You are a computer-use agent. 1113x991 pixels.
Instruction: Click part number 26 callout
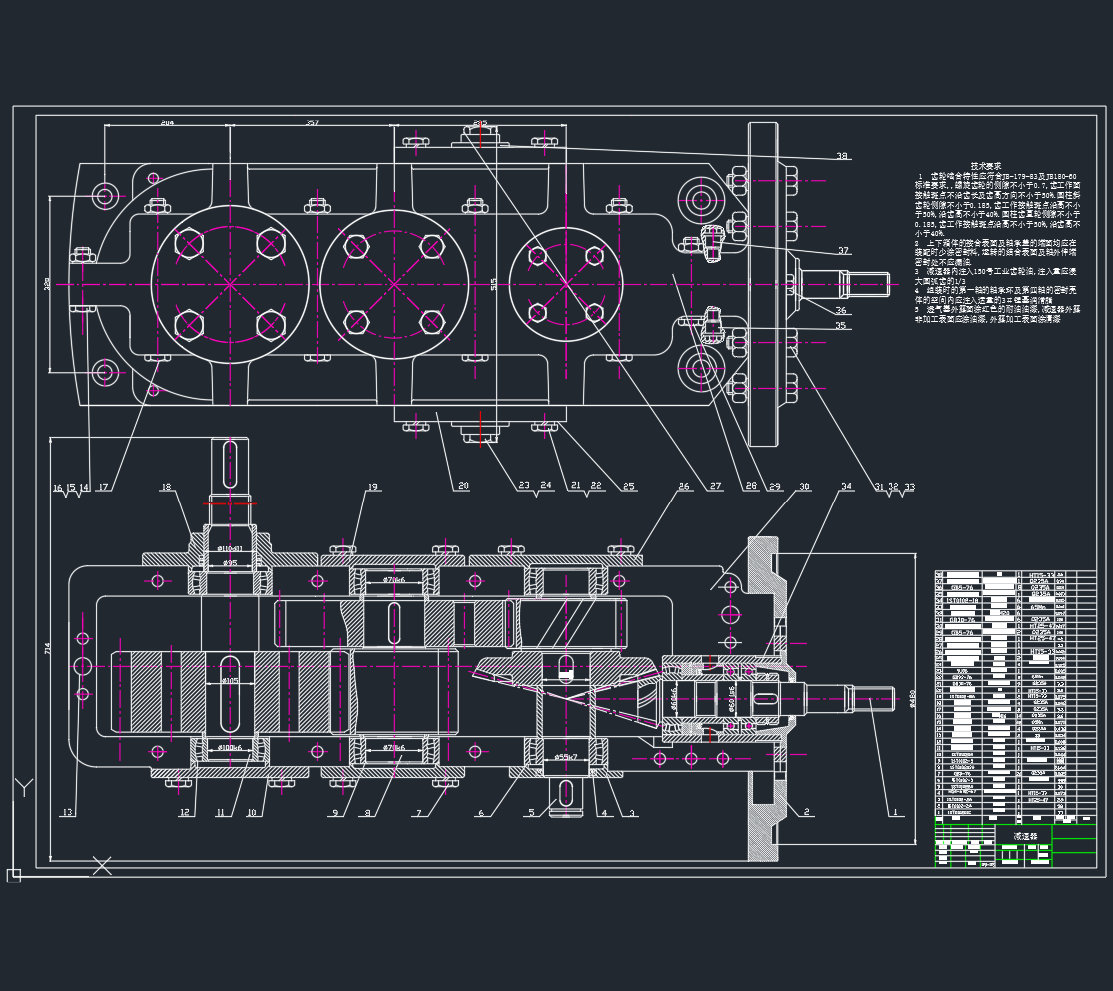(684, 487)
